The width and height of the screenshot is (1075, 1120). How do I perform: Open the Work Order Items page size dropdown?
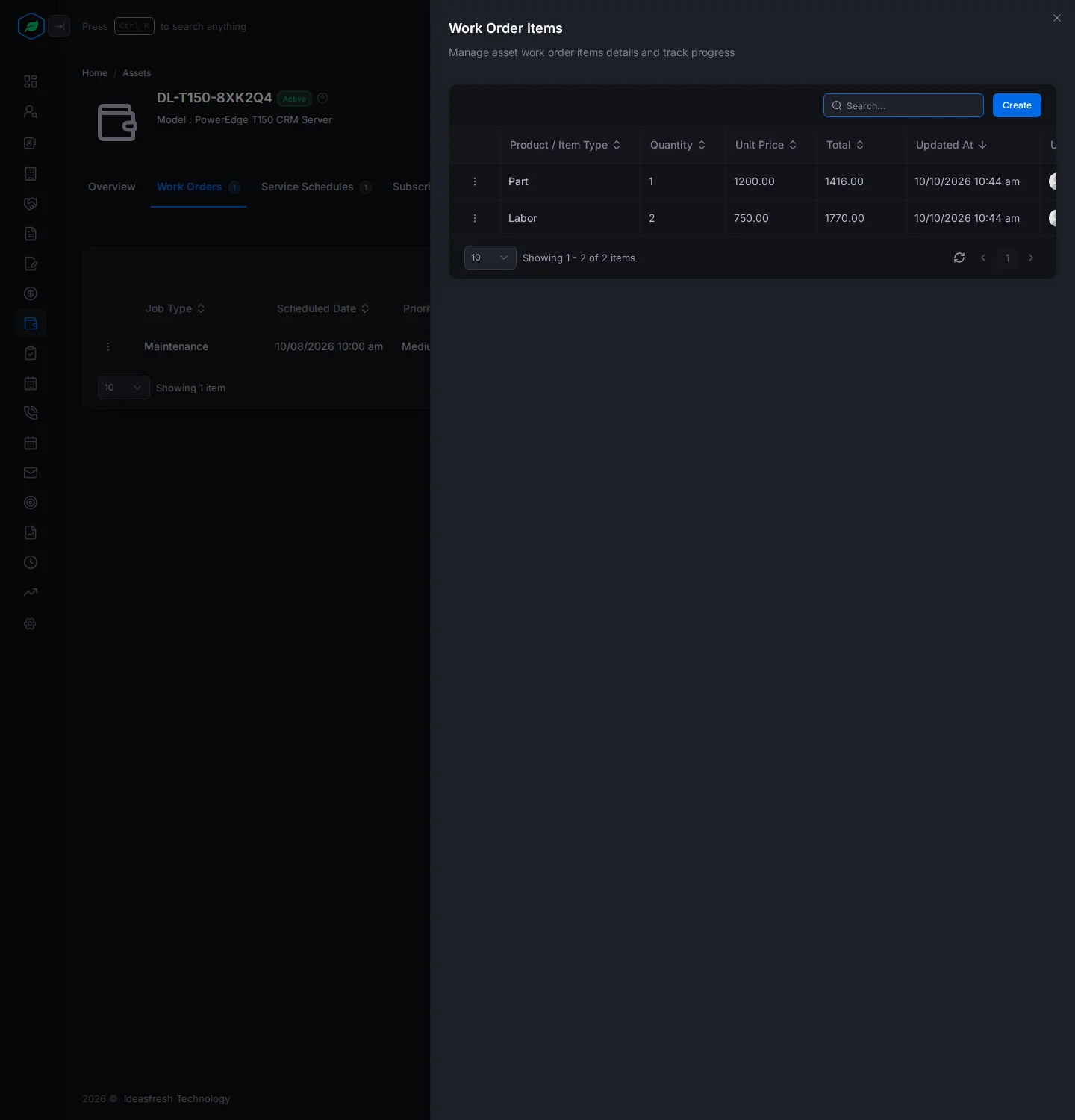point(490,258)
